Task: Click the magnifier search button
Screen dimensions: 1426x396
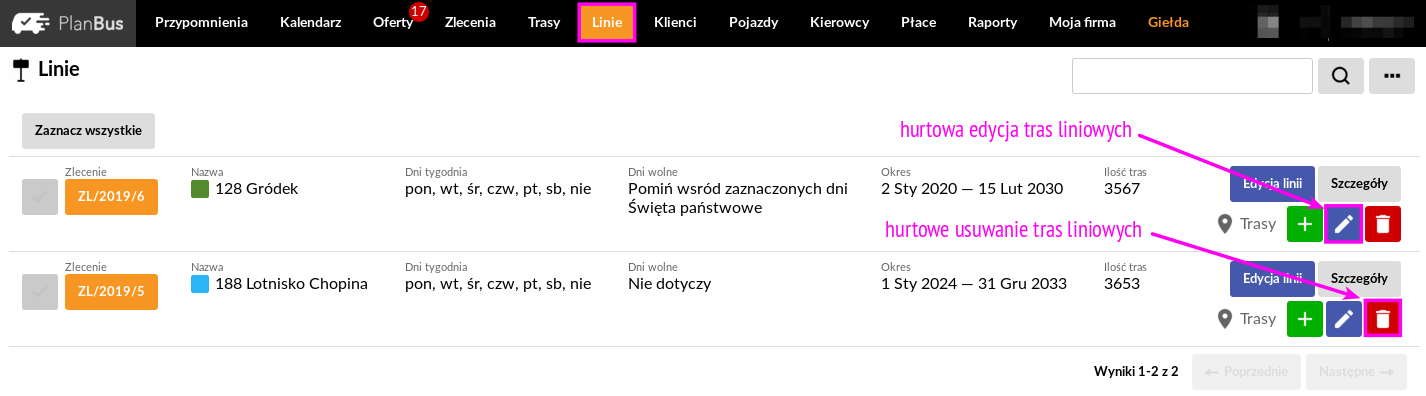Action: 1341,75
